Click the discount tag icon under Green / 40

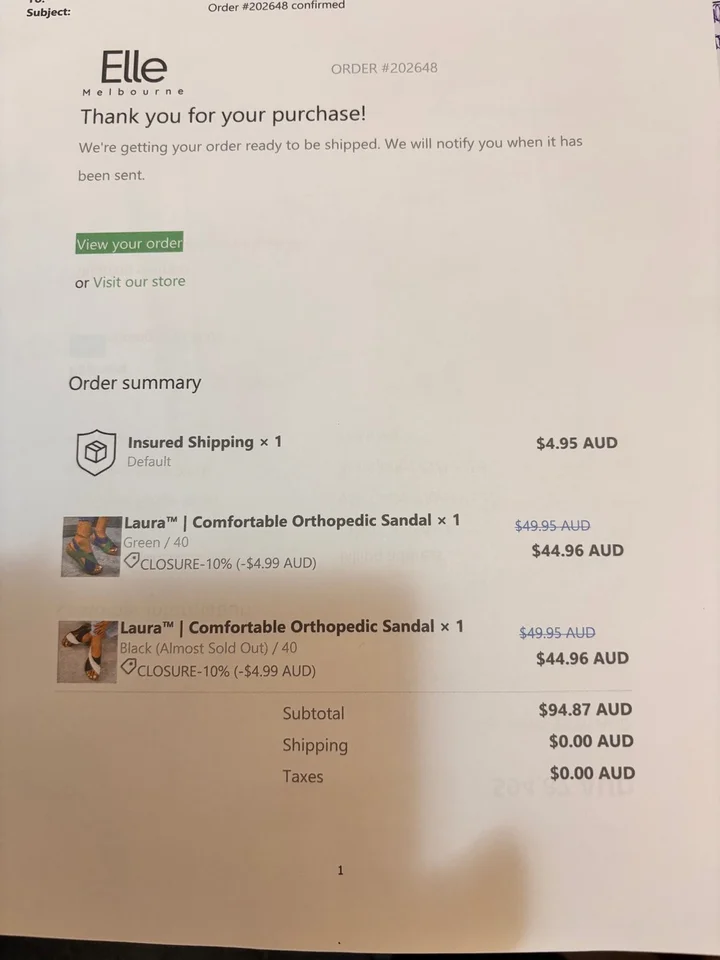pyautogui.click(x=131, y=560)
